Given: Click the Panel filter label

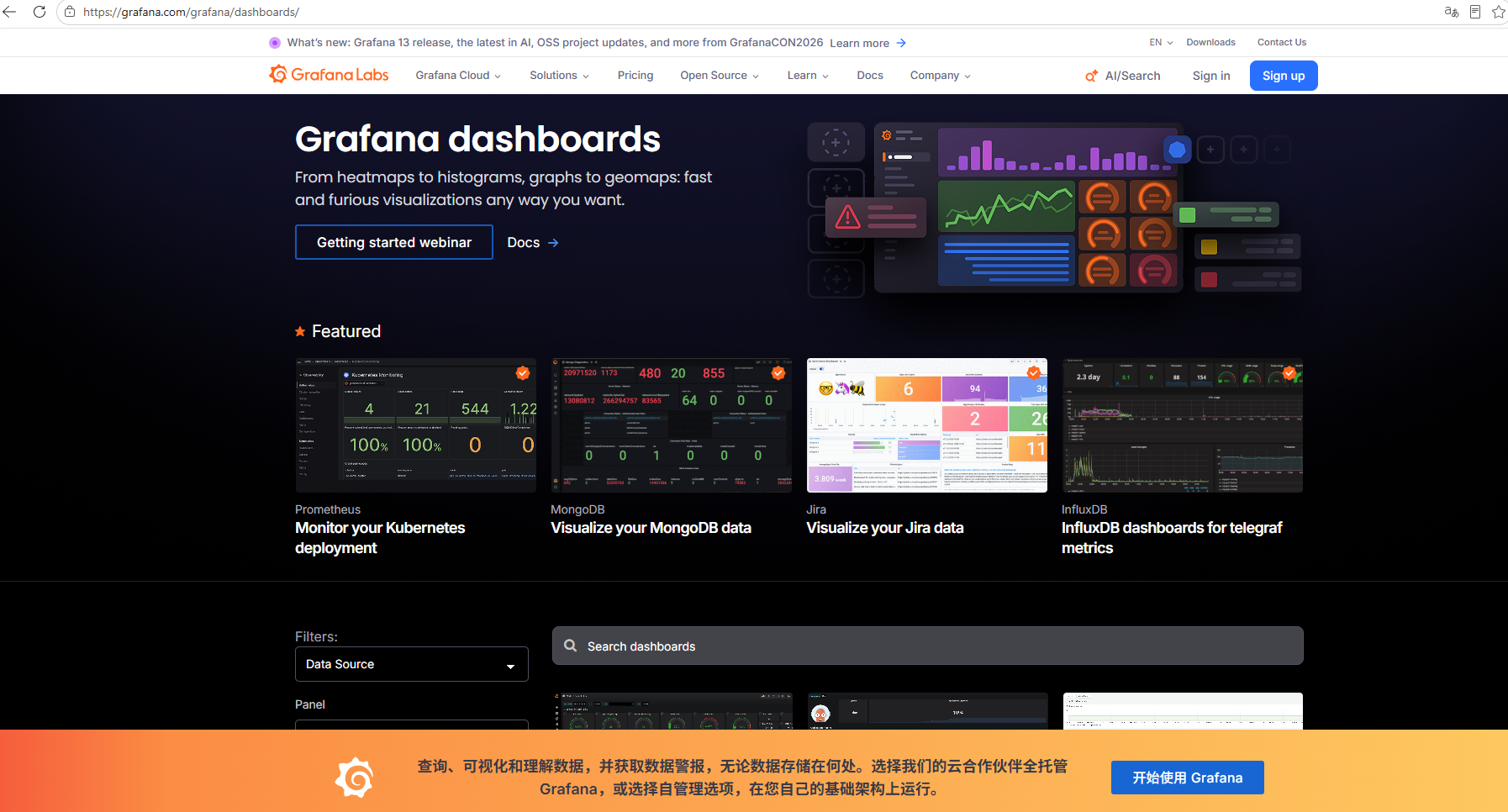Looking at the screenshot, I should tap(310, 704).
